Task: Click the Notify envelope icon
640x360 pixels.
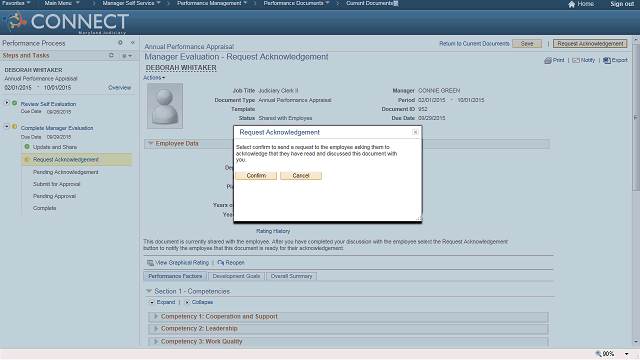Action: pyautogui.click(x=576, y=60)
